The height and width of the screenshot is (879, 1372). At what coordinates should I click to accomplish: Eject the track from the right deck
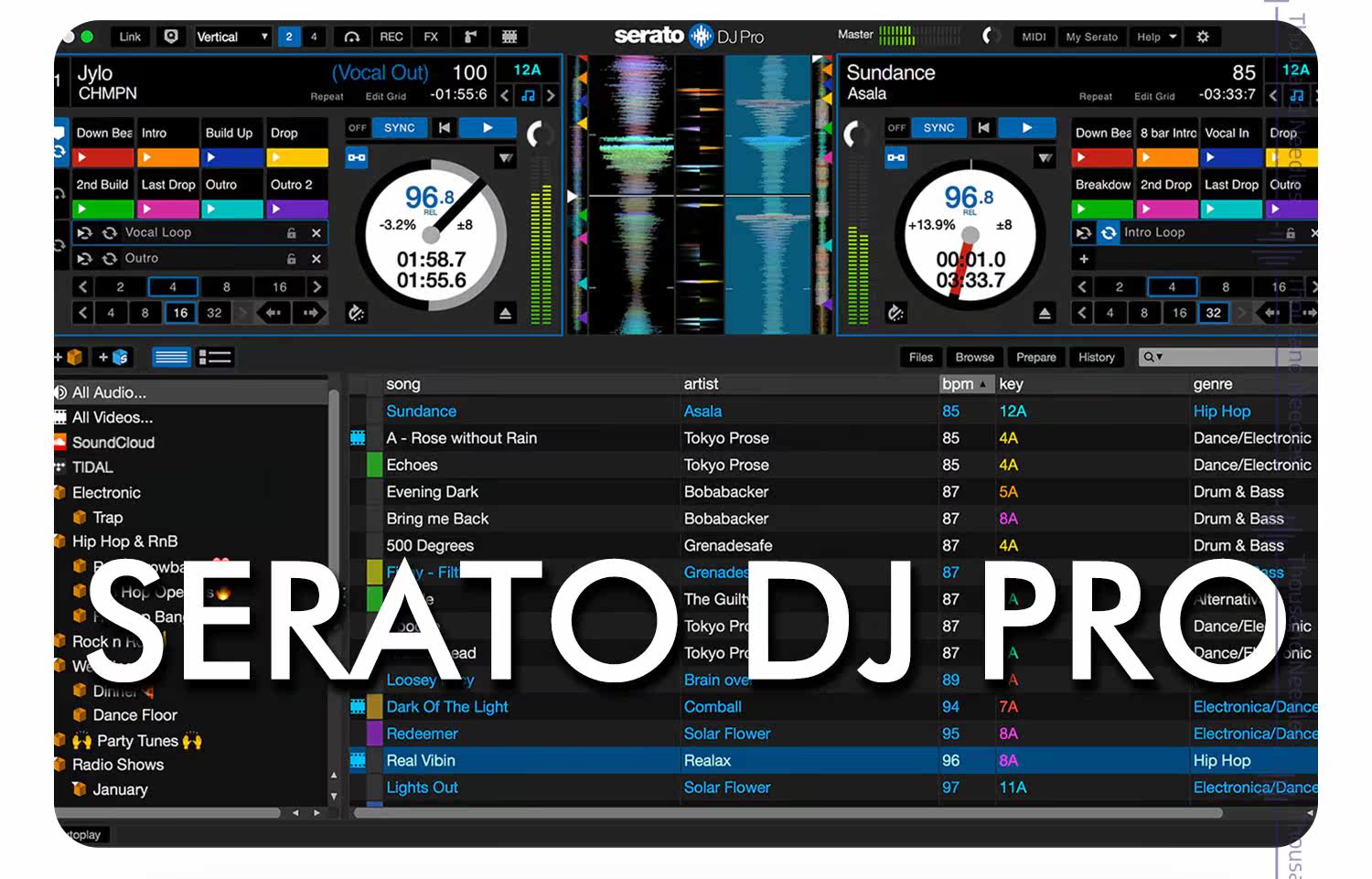click(1045, 314)
